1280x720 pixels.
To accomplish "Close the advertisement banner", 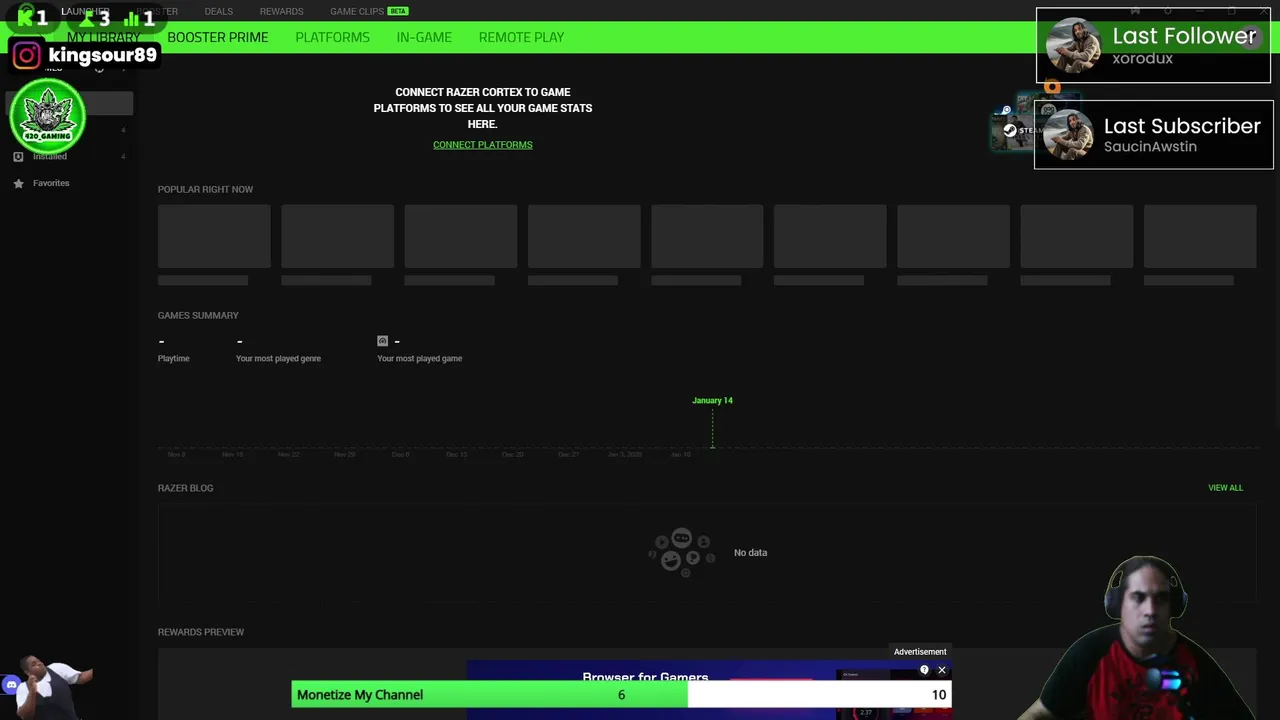I will tap(941, 670).
